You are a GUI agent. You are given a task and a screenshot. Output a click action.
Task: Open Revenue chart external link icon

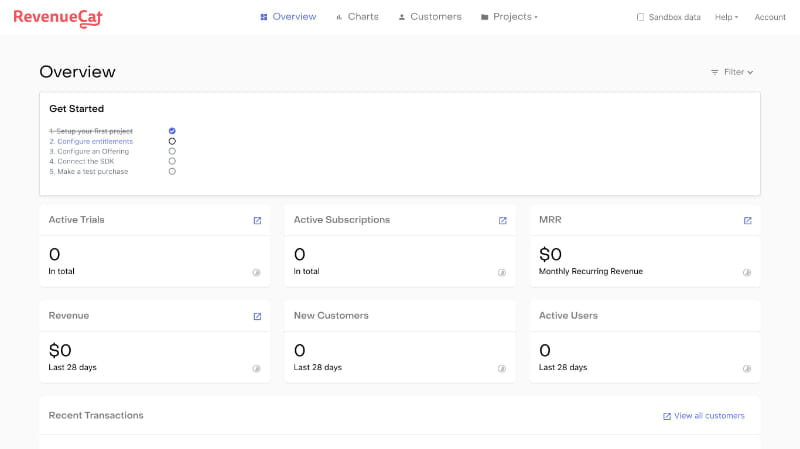point(257,316)
